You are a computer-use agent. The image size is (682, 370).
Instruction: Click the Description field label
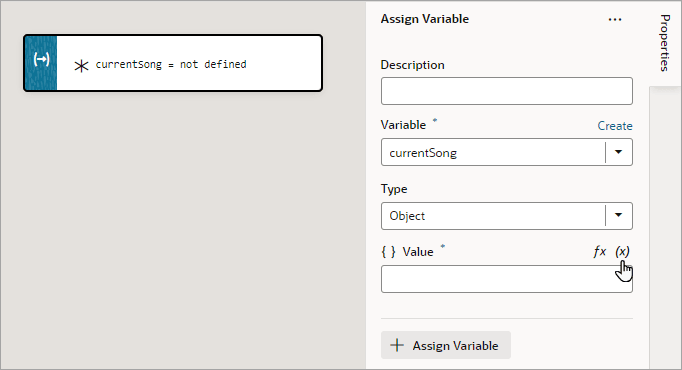coord(412,65)
